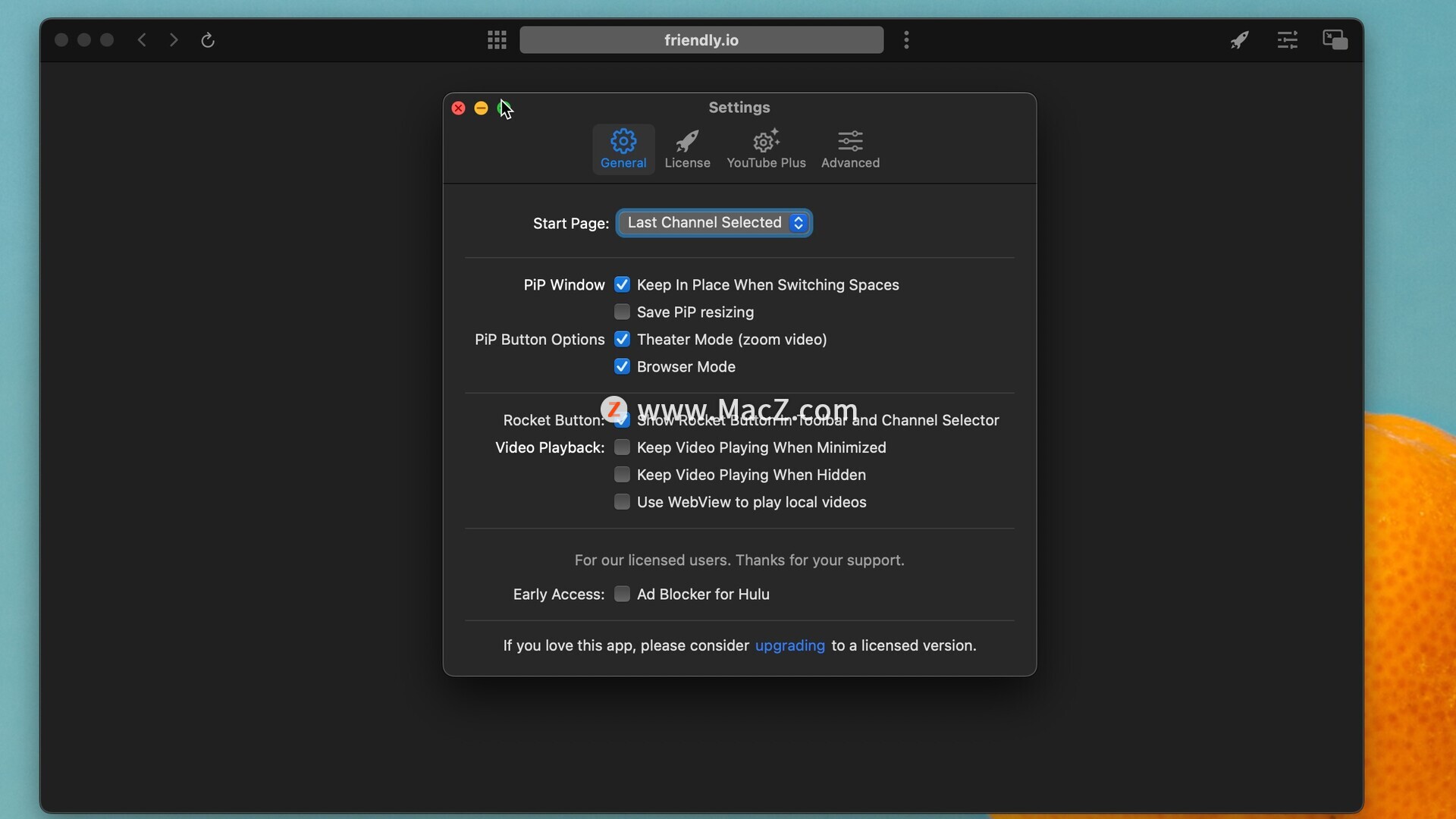Click the Video Playback label
1456x819 pixels.
[x=550, y=448]
